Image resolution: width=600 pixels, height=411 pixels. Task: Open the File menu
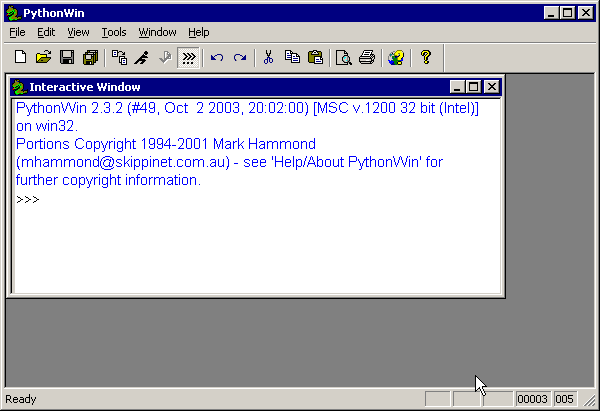17,32
